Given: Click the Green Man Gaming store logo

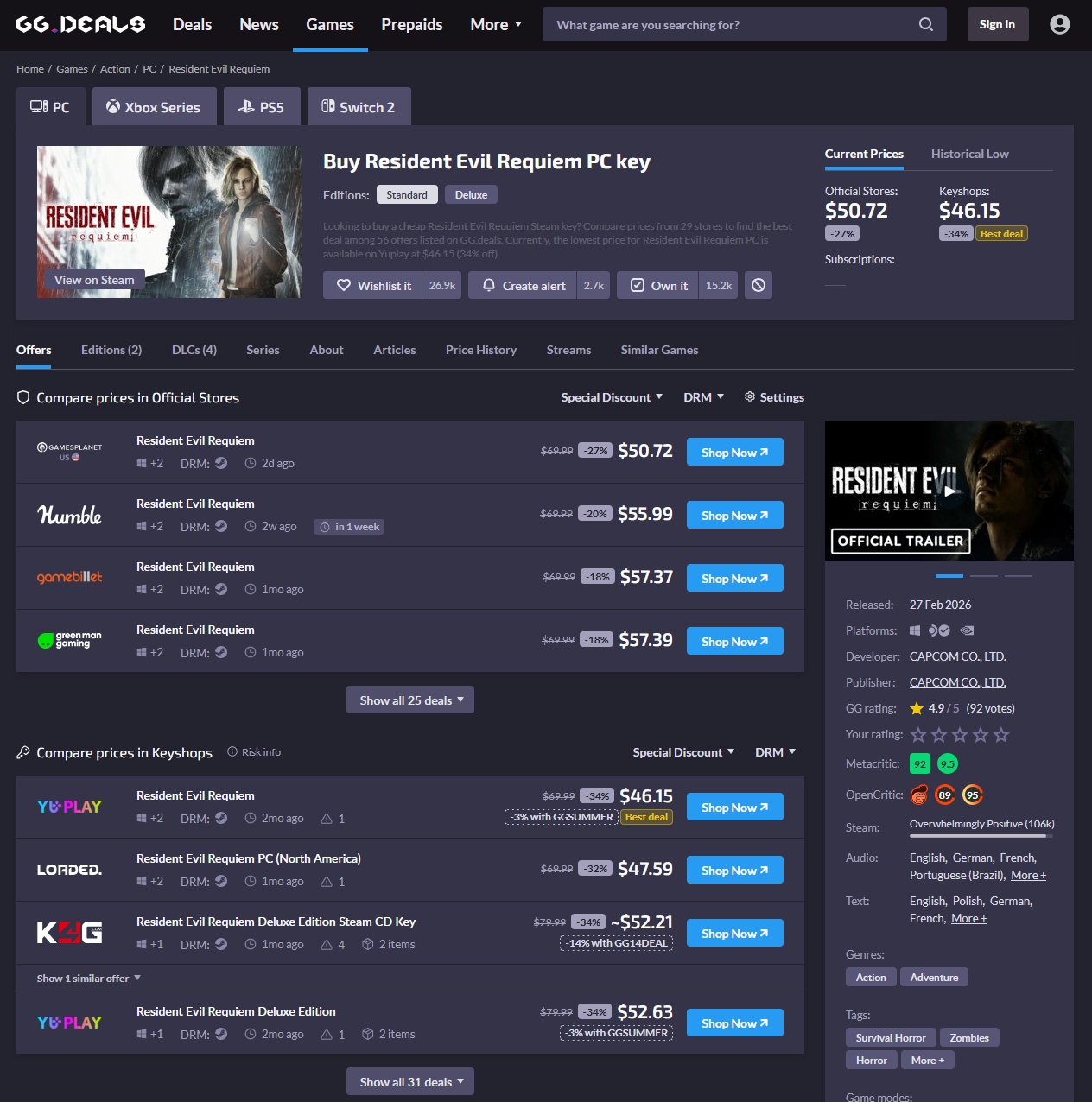Looking at the screenshot, I should pos(69,640).
